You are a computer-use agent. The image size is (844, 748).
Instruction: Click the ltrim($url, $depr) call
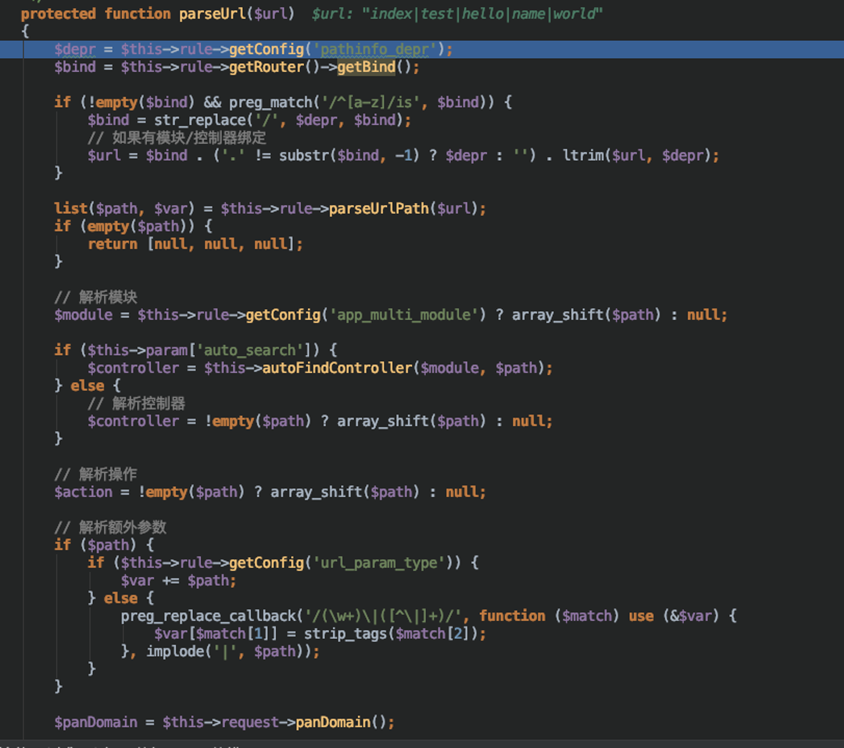click(636, 156)
